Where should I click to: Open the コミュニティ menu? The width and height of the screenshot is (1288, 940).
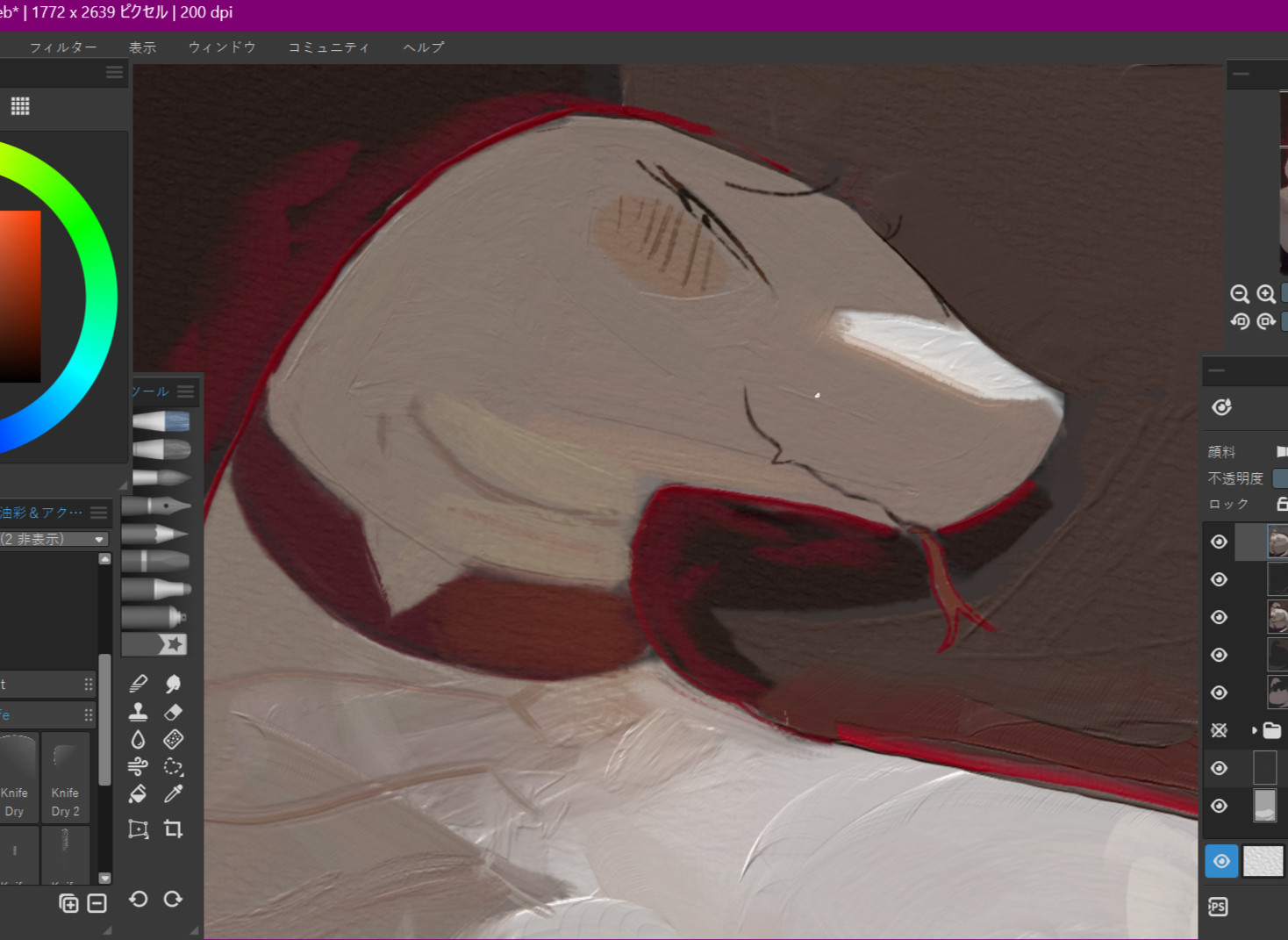329,47
